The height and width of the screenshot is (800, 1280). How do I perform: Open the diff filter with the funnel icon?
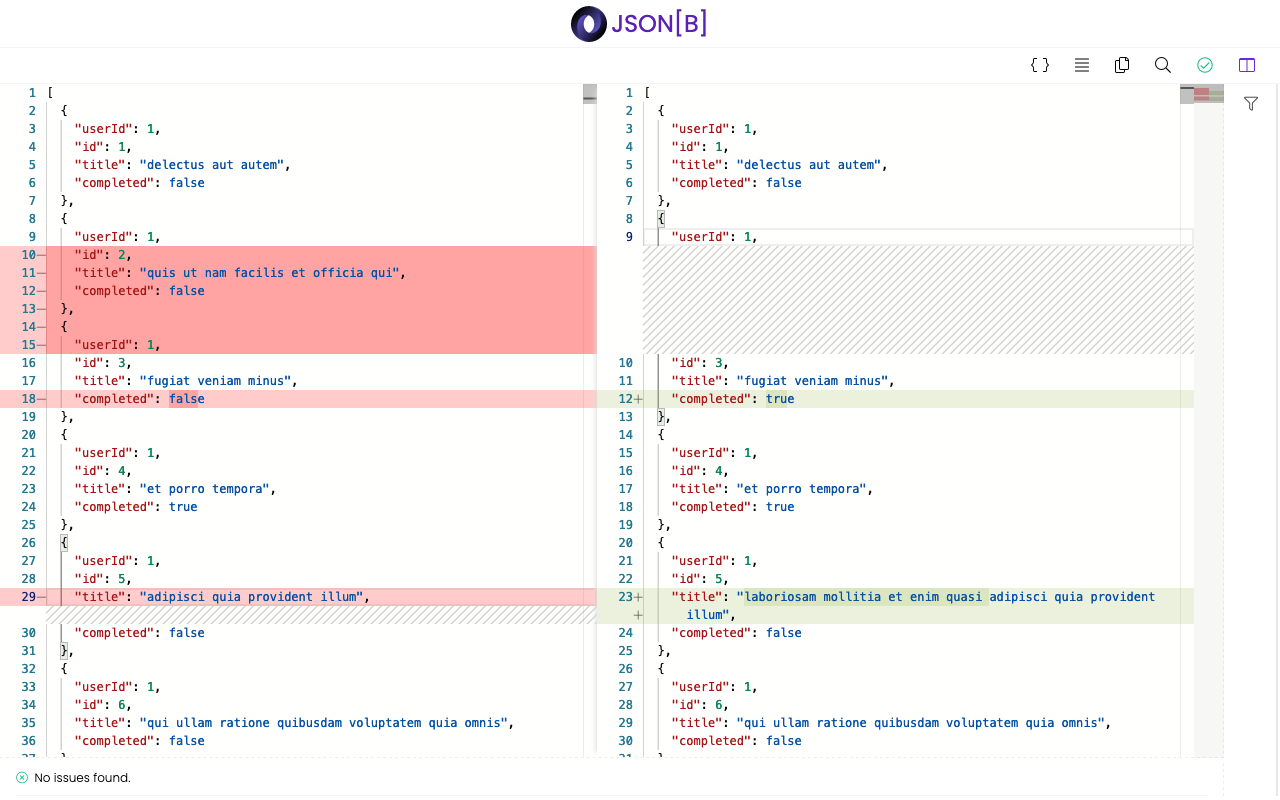tap(1251, 103)
